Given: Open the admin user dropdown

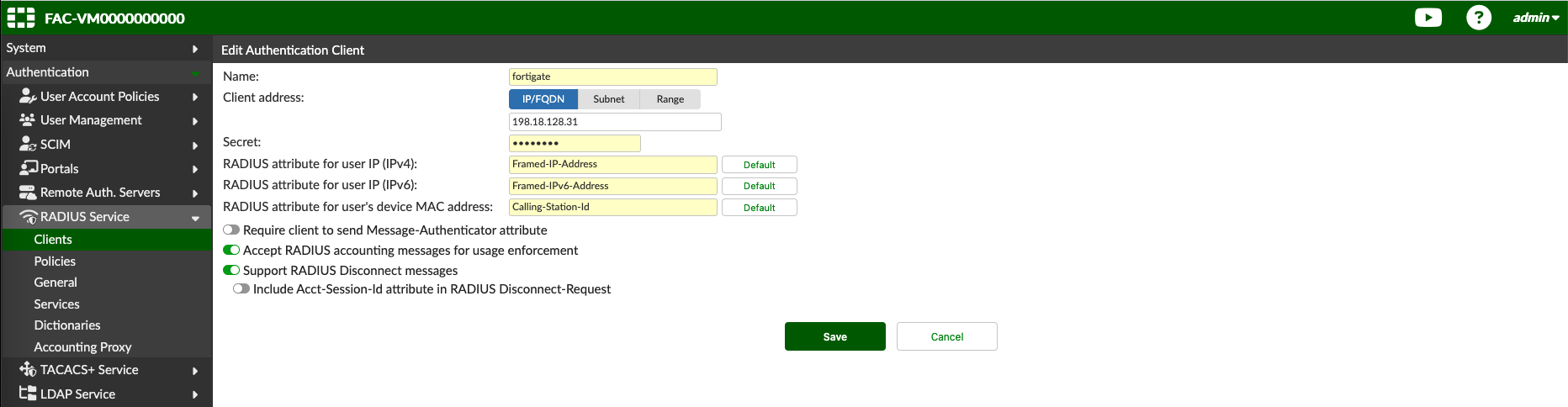Looking at the screenshot, I should click(x=1535, y=18).
